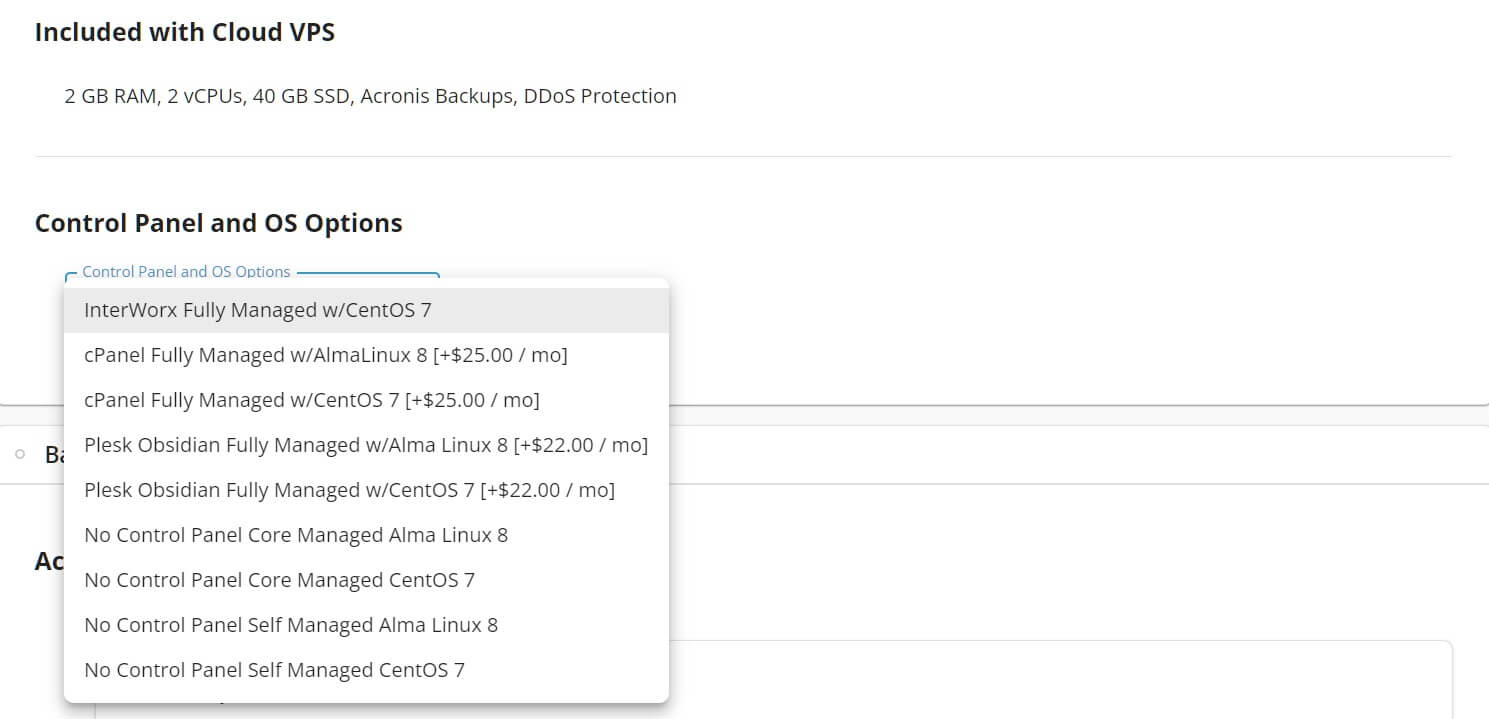1489x719 pixels.
Task: Pick No Control Panel Core Managed CentOS 7
Action: click(279, 580)
